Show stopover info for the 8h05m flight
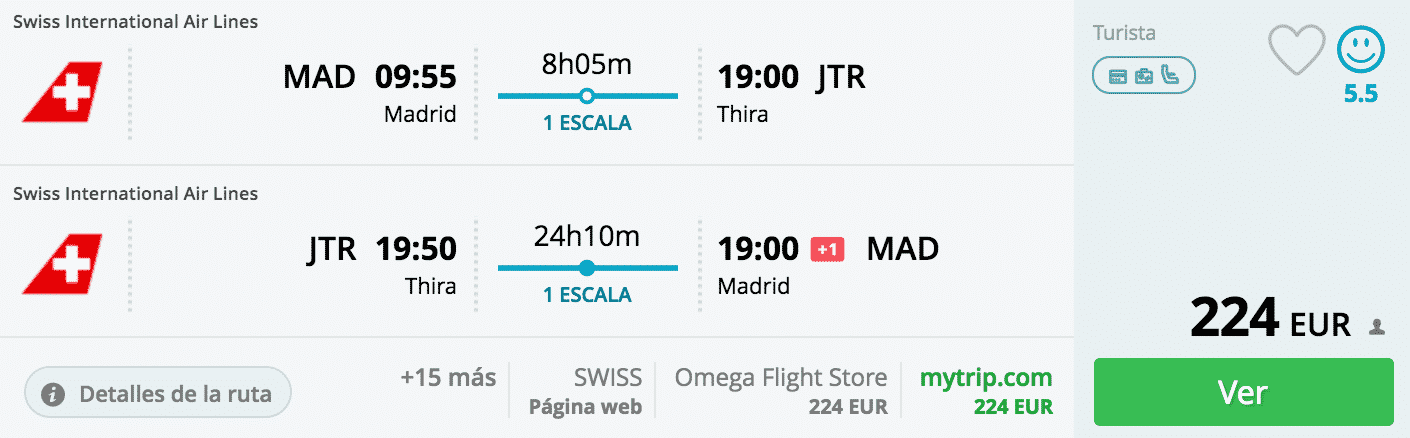This screenshot has width=1410, height=438. pos(587,124)
